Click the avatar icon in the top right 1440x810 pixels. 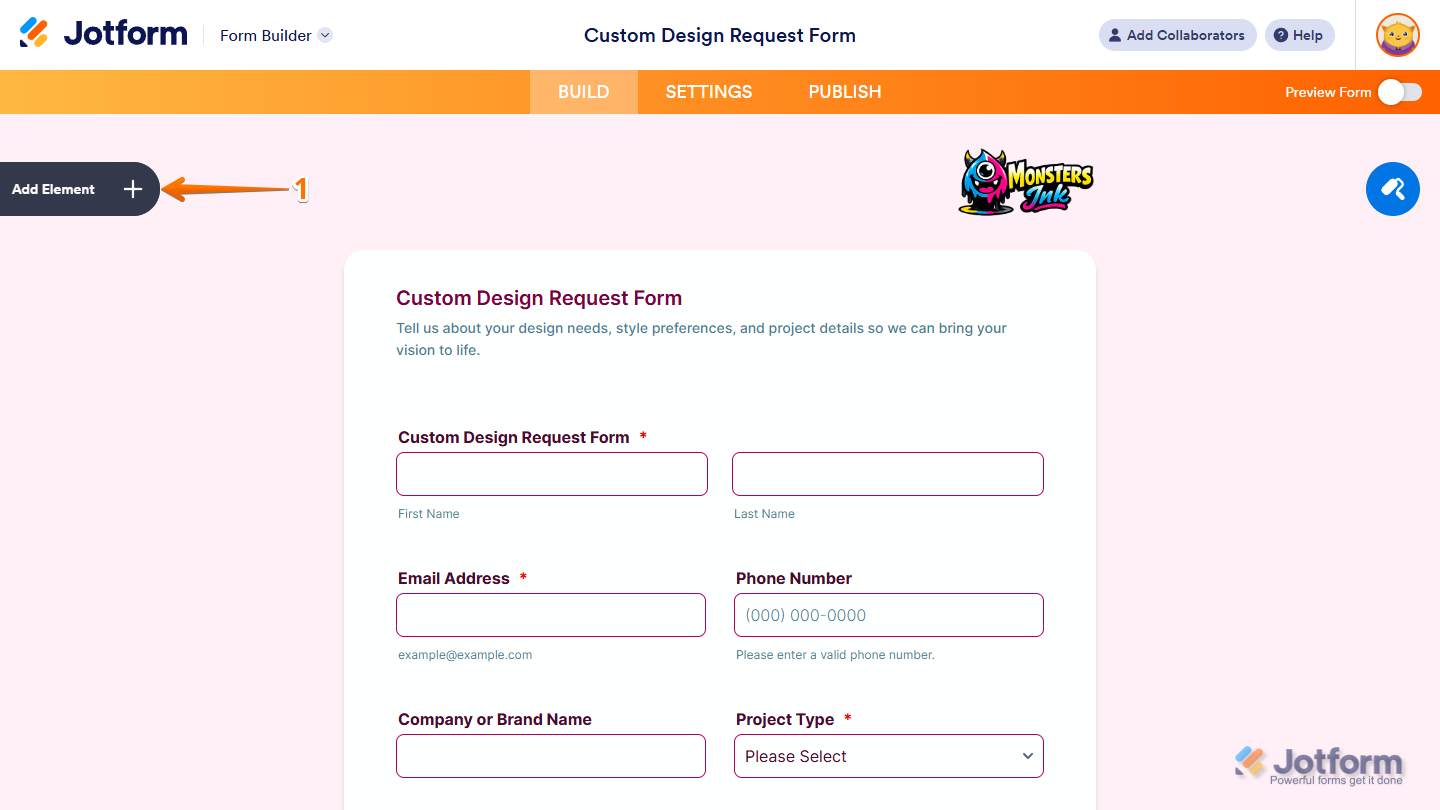tap(1397, 35)
